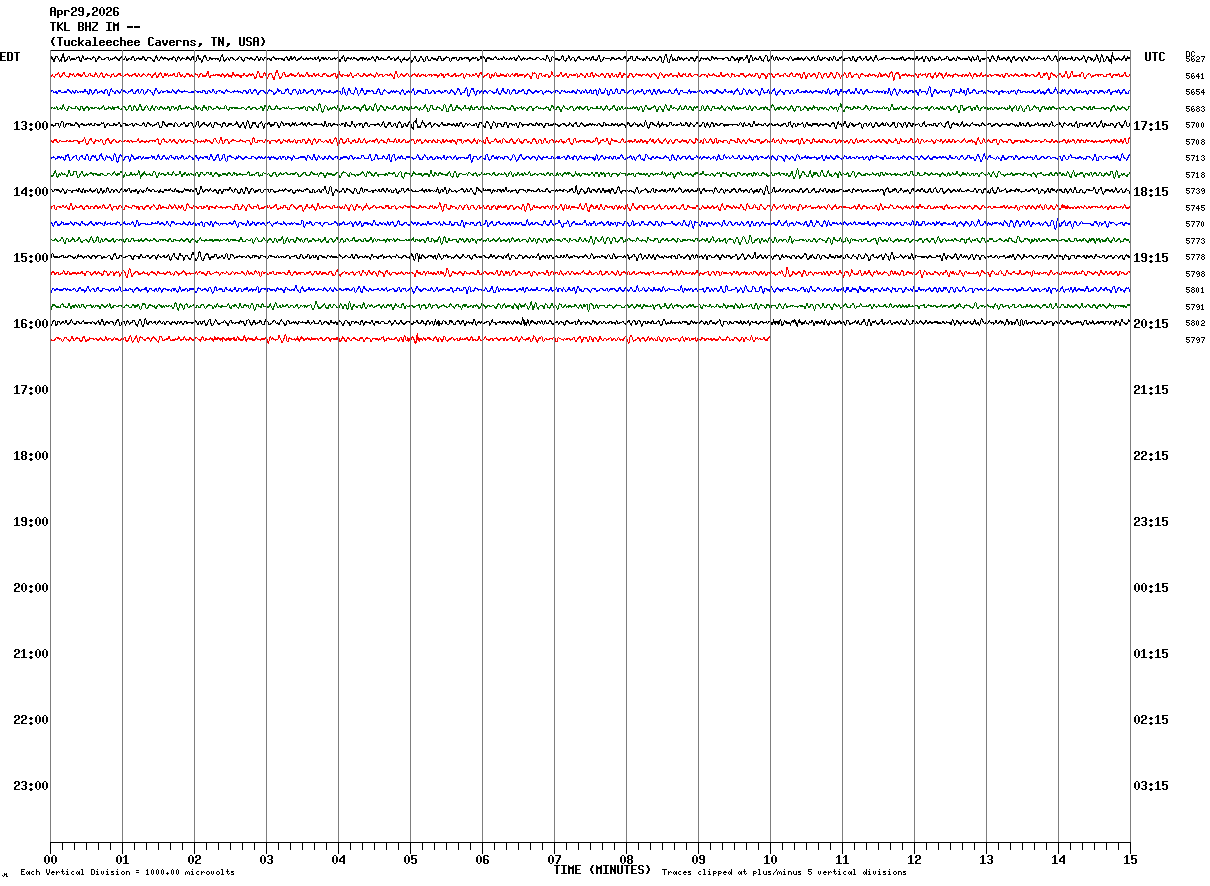Click the DC offset value 5770
This screenshot has width=1210, height=886.
pyautogui.click(x=1195, y=225)
